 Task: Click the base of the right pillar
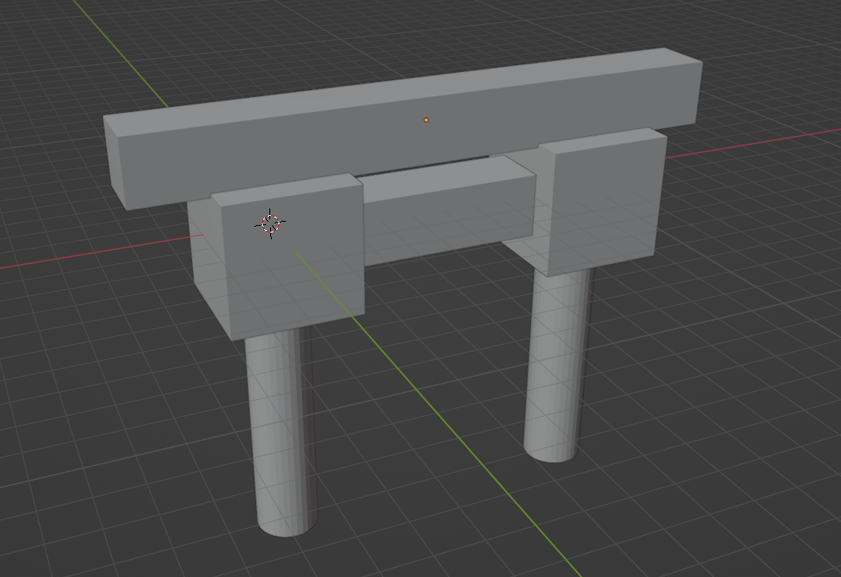(x=551, y=450)
